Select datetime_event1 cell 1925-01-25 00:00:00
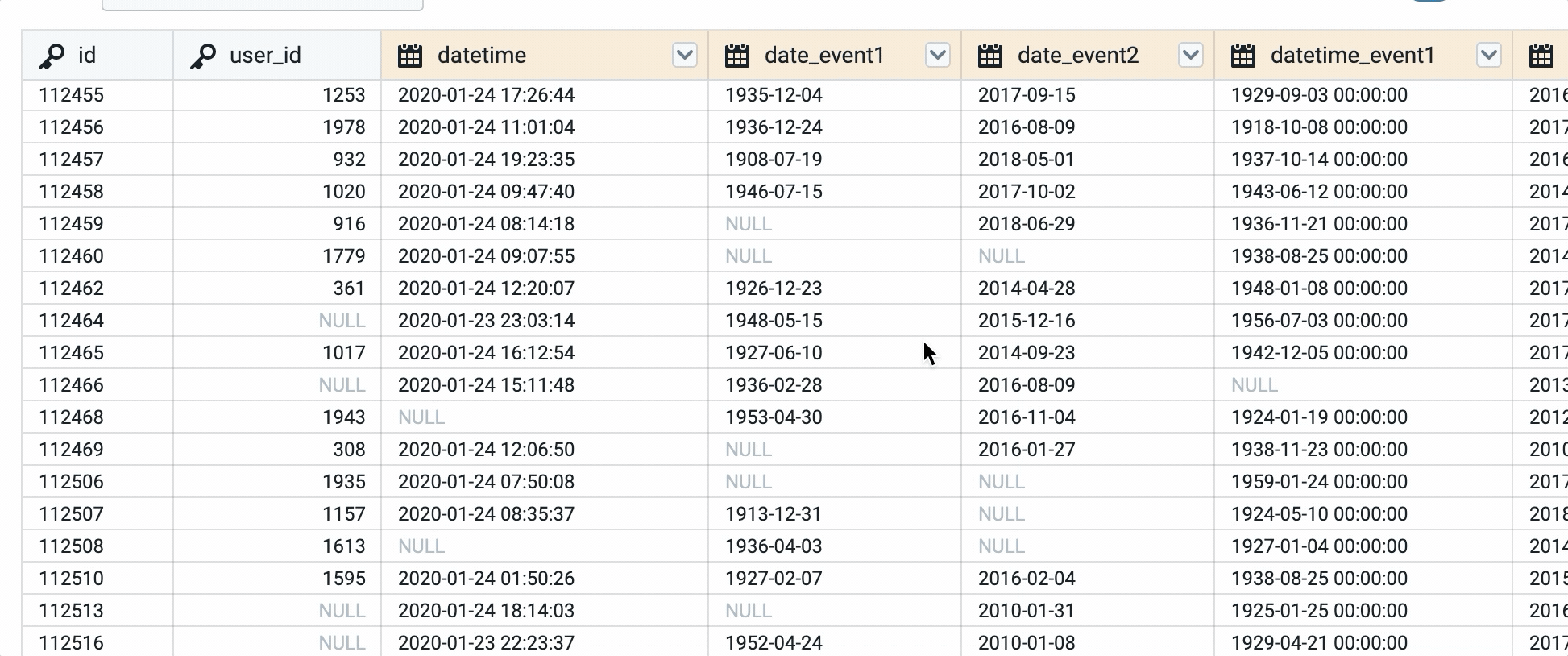1568x656 pixels. 1363,611
